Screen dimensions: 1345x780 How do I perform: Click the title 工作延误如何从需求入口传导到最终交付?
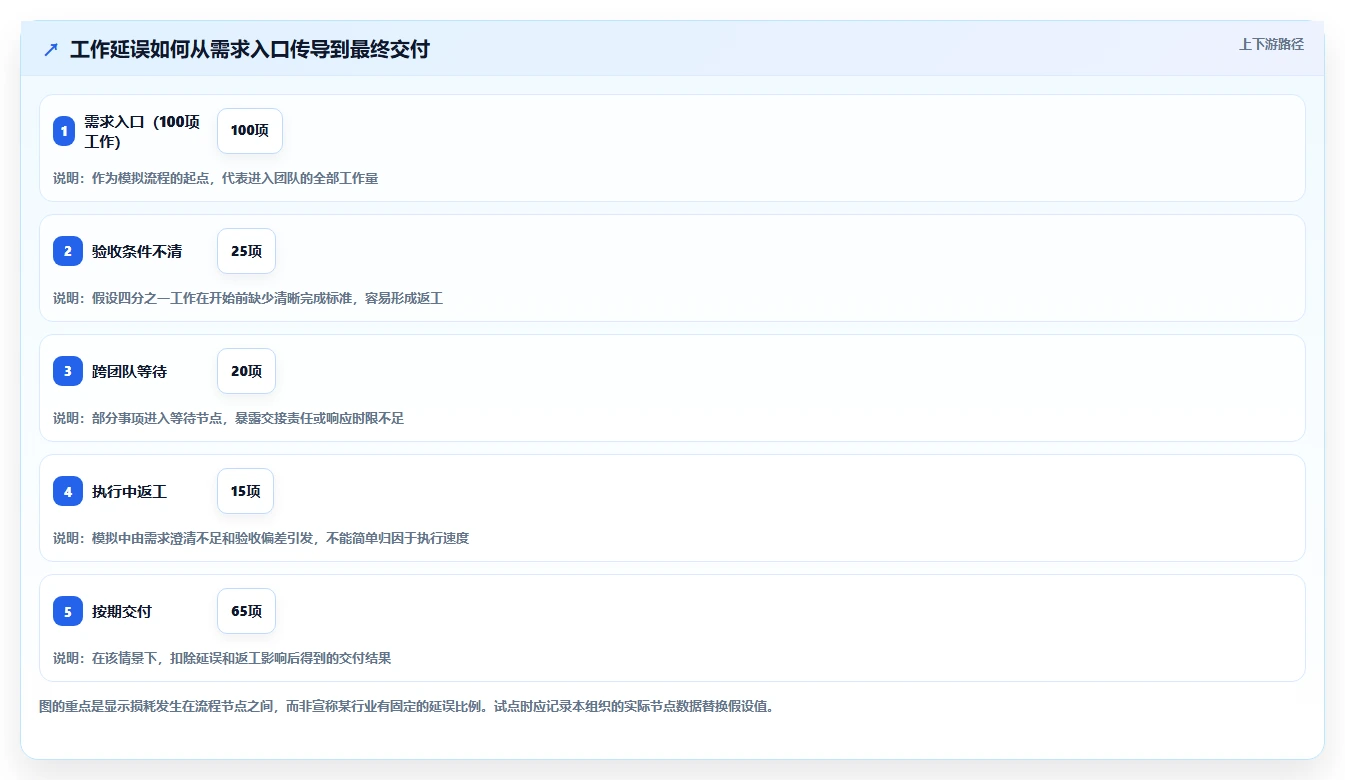[x=250, y=49]
